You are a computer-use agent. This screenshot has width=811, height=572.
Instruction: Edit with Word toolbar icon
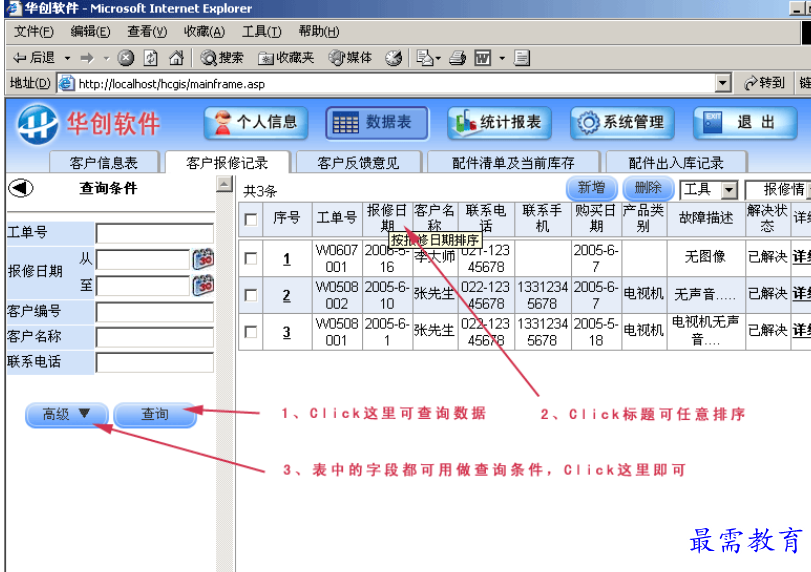coord(483,58)
